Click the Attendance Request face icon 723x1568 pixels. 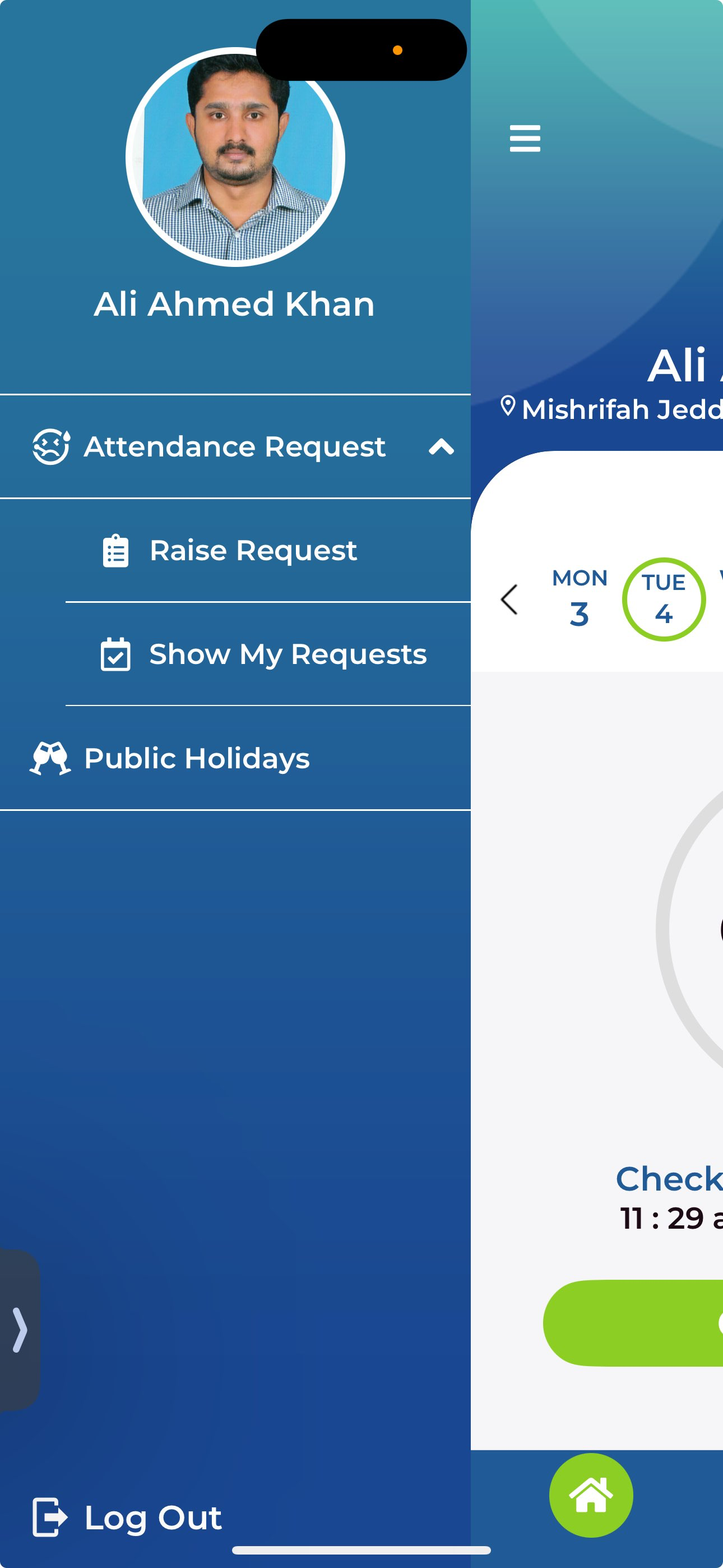50,447
